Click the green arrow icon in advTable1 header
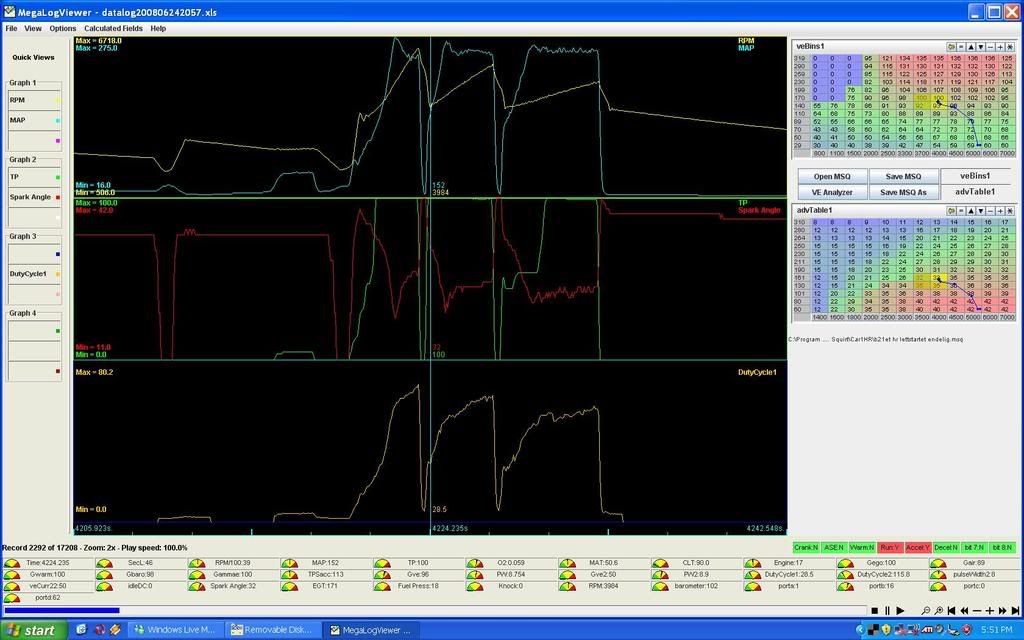This screenshot has height=640, width=1024. point(952,210)
